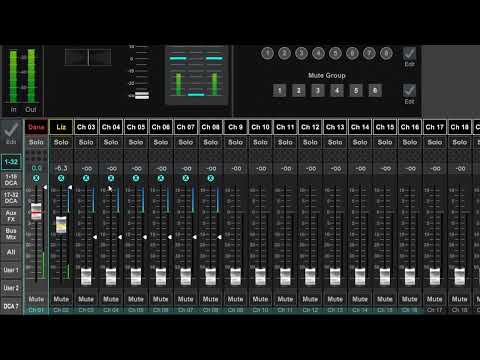
Task: Click the Ch 14 name label
Action: (360, 127)
